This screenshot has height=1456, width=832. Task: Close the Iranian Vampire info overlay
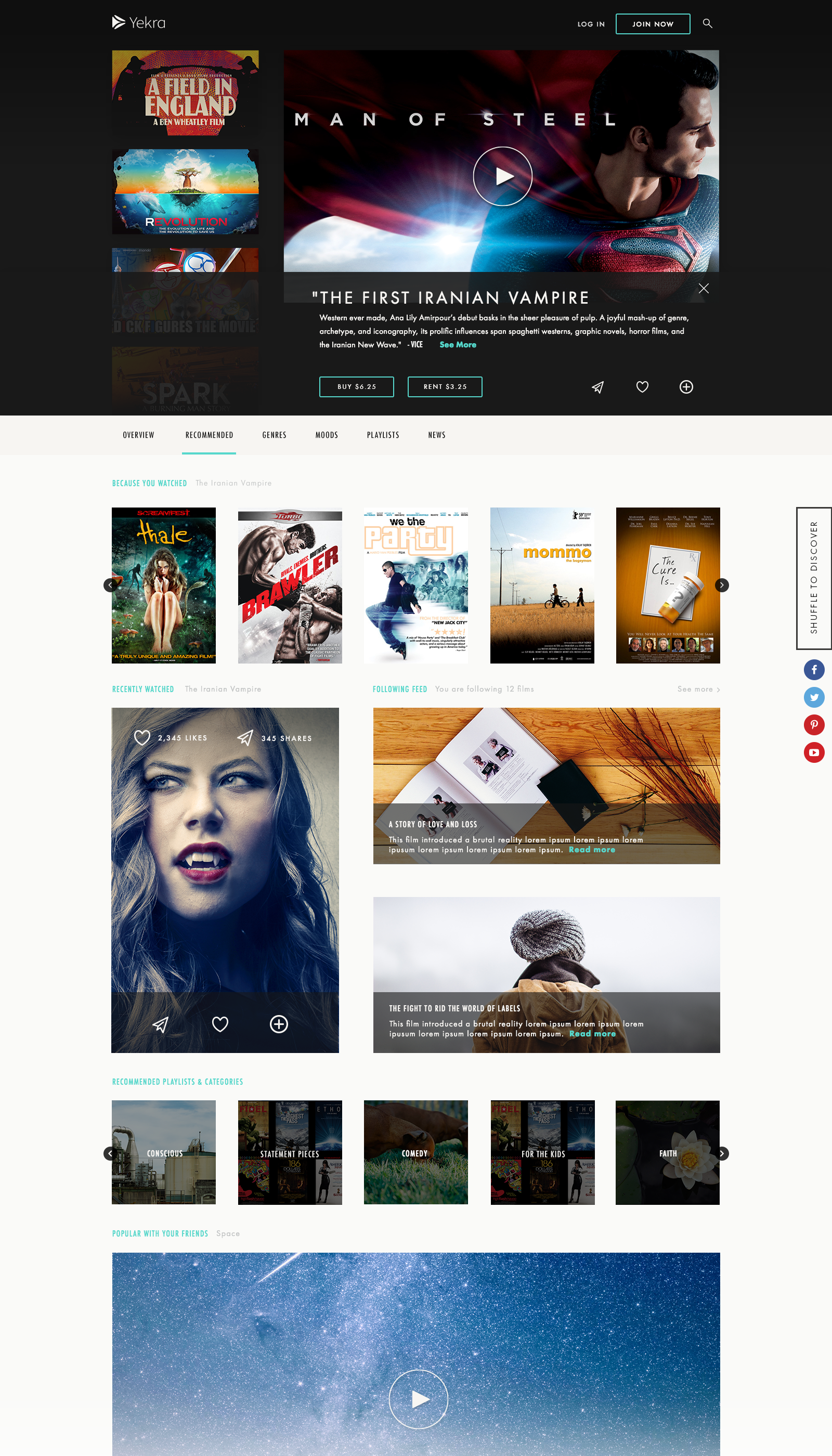click(x=704, y=289)
